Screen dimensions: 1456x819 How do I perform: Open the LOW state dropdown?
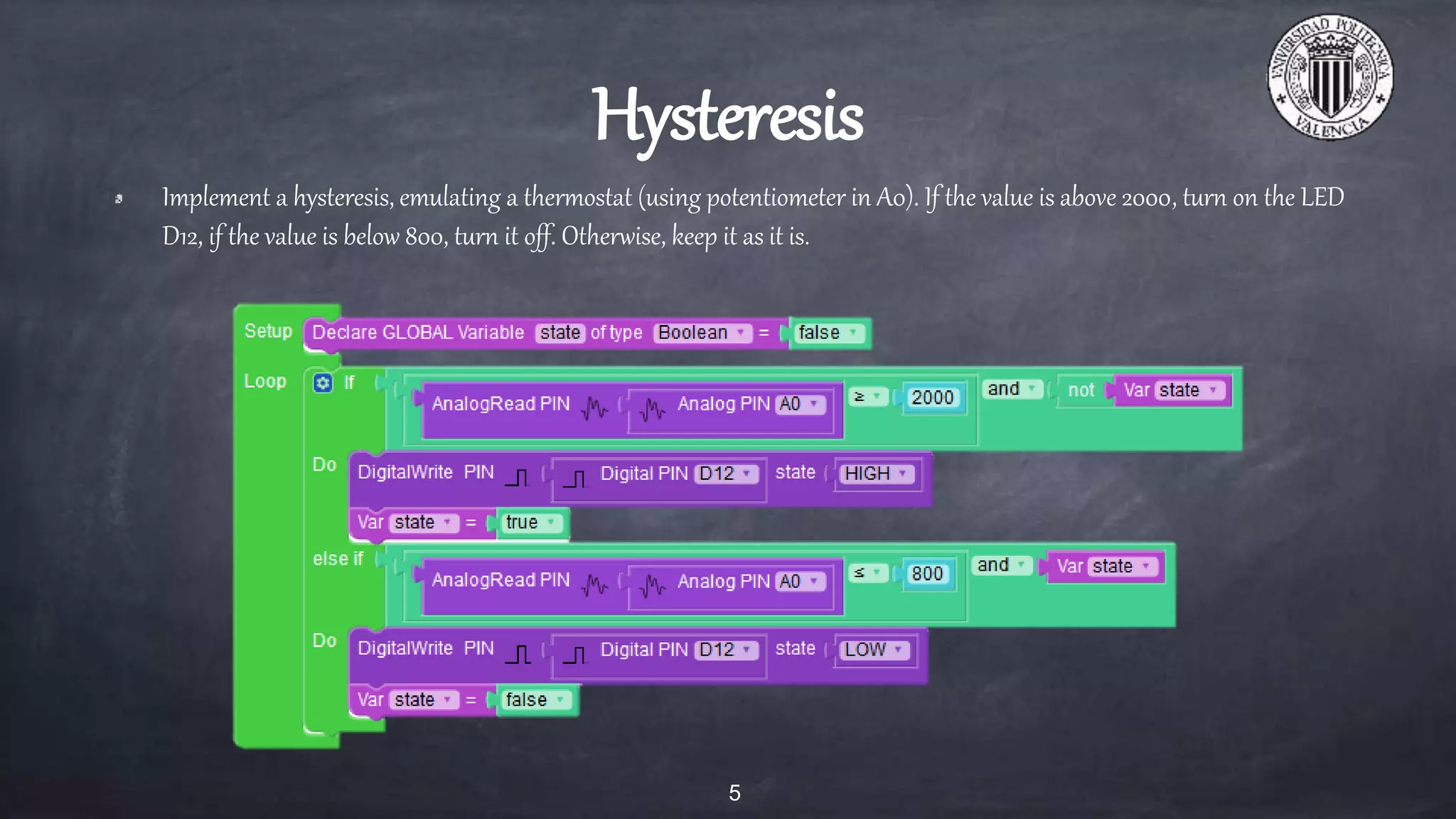pos(874,650)
